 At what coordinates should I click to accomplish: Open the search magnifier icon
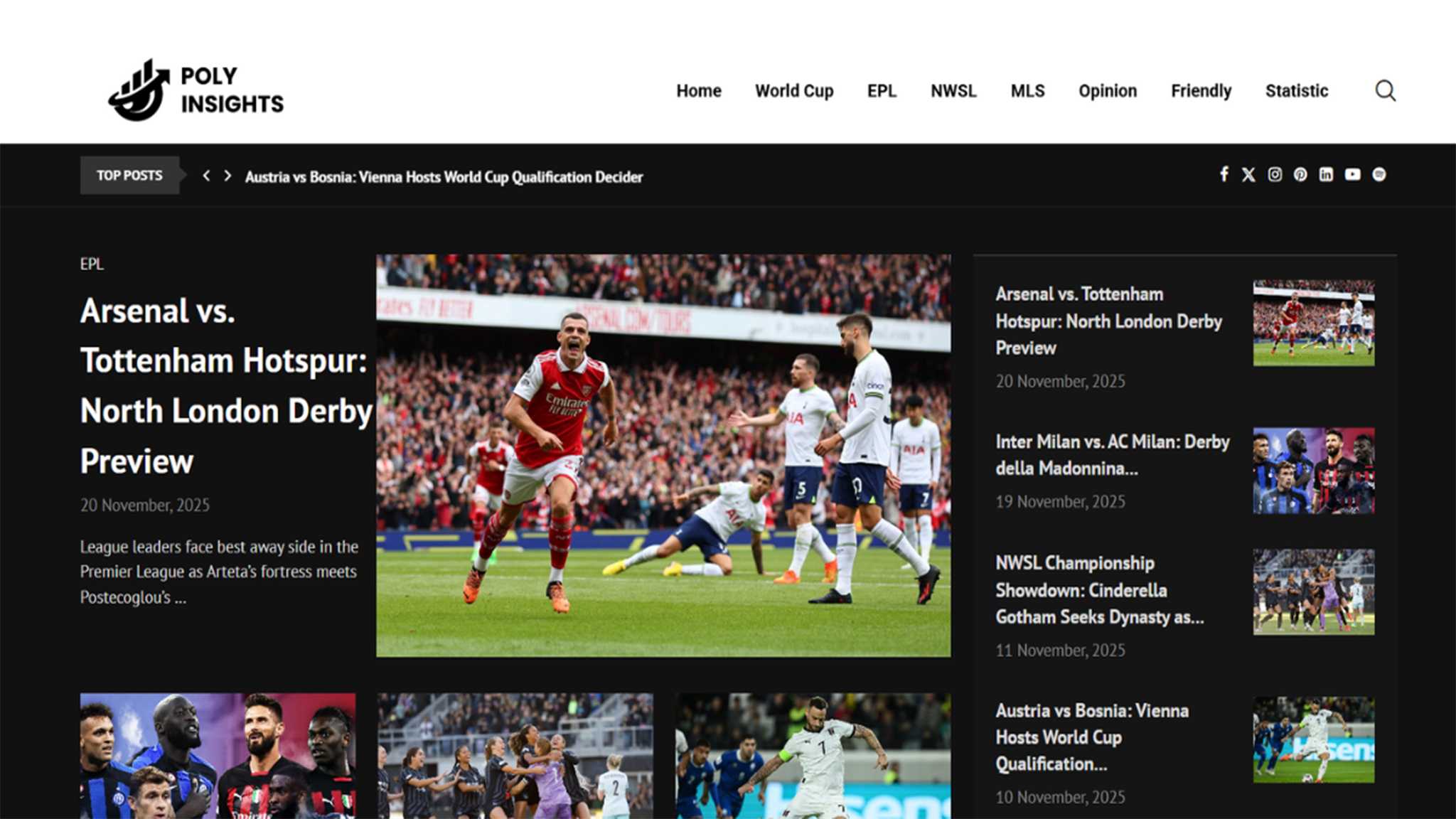(1385, 91)
